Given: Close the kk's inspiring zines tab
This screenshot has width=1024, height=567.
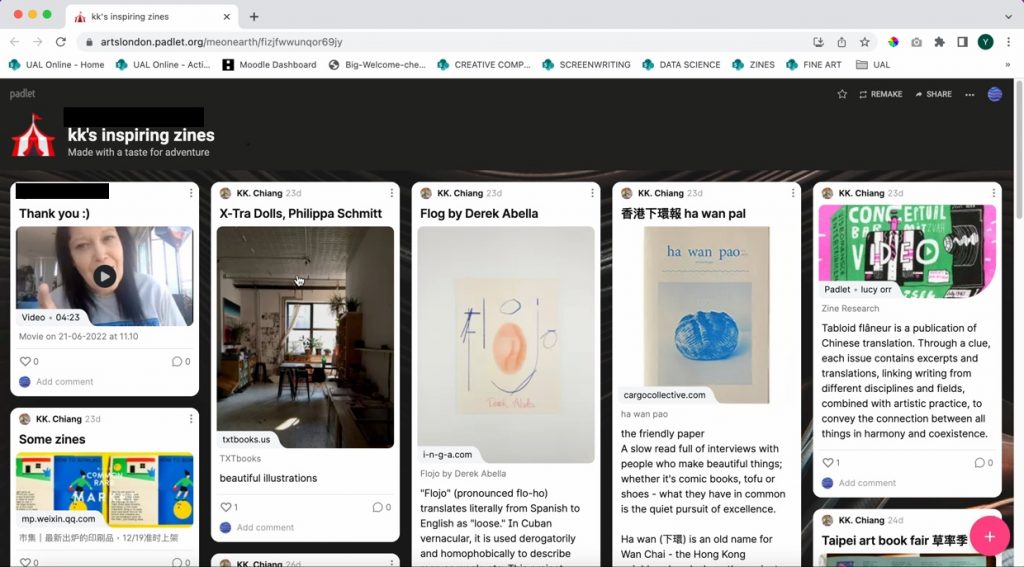Looking at the screenshot, I should (227, 16).
